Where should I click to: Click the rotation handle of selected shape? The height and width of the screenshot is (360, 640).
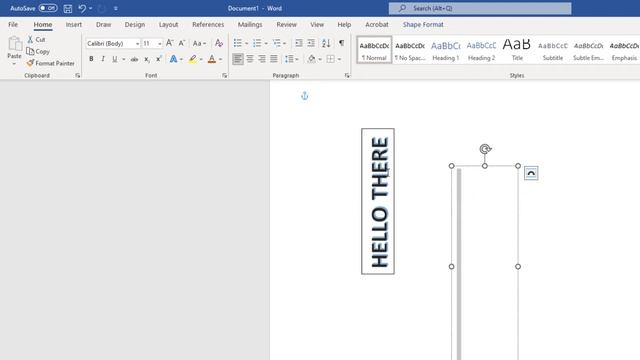(485, 149)
